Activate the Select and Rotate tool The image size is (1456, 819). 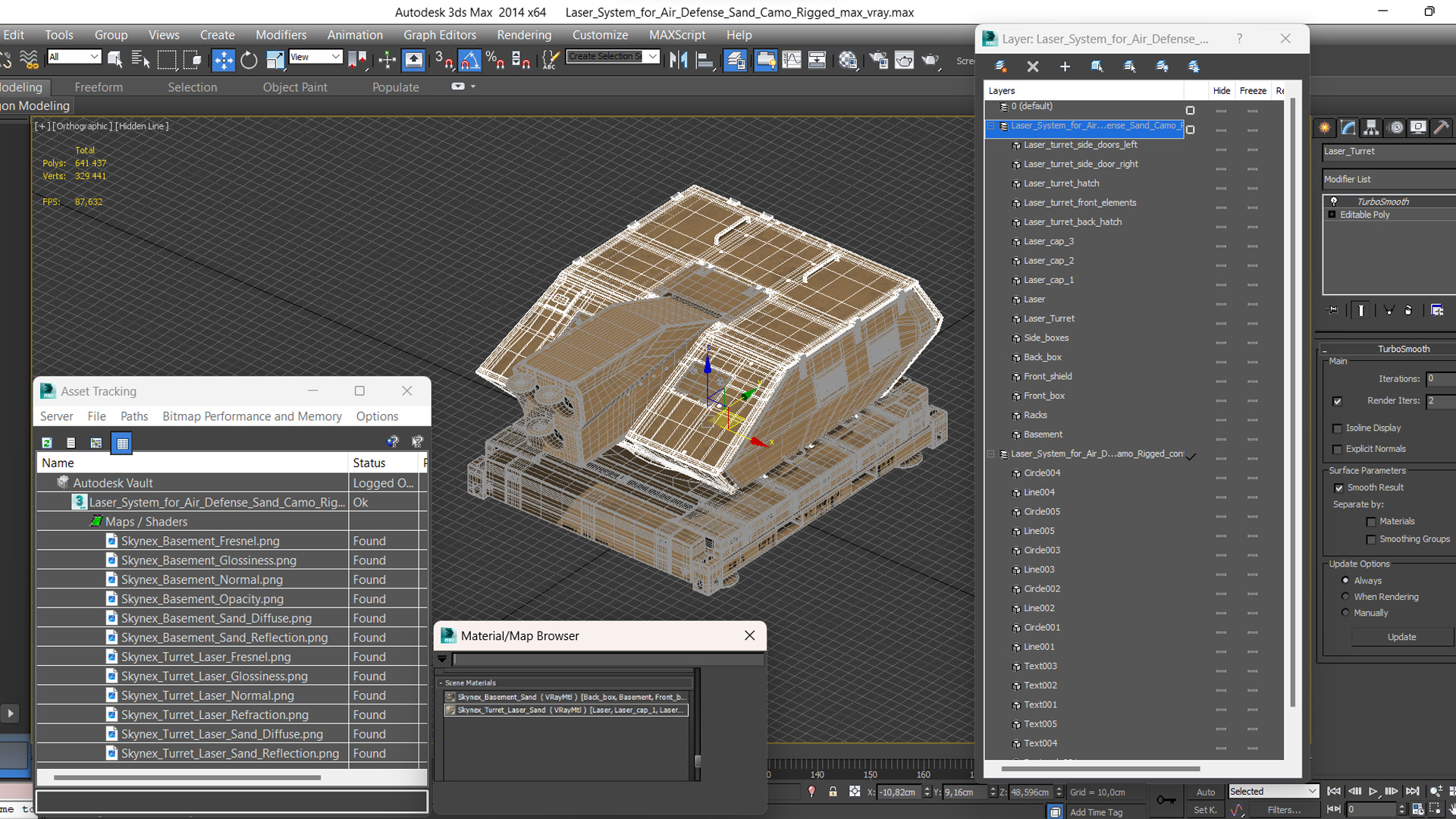249,60
